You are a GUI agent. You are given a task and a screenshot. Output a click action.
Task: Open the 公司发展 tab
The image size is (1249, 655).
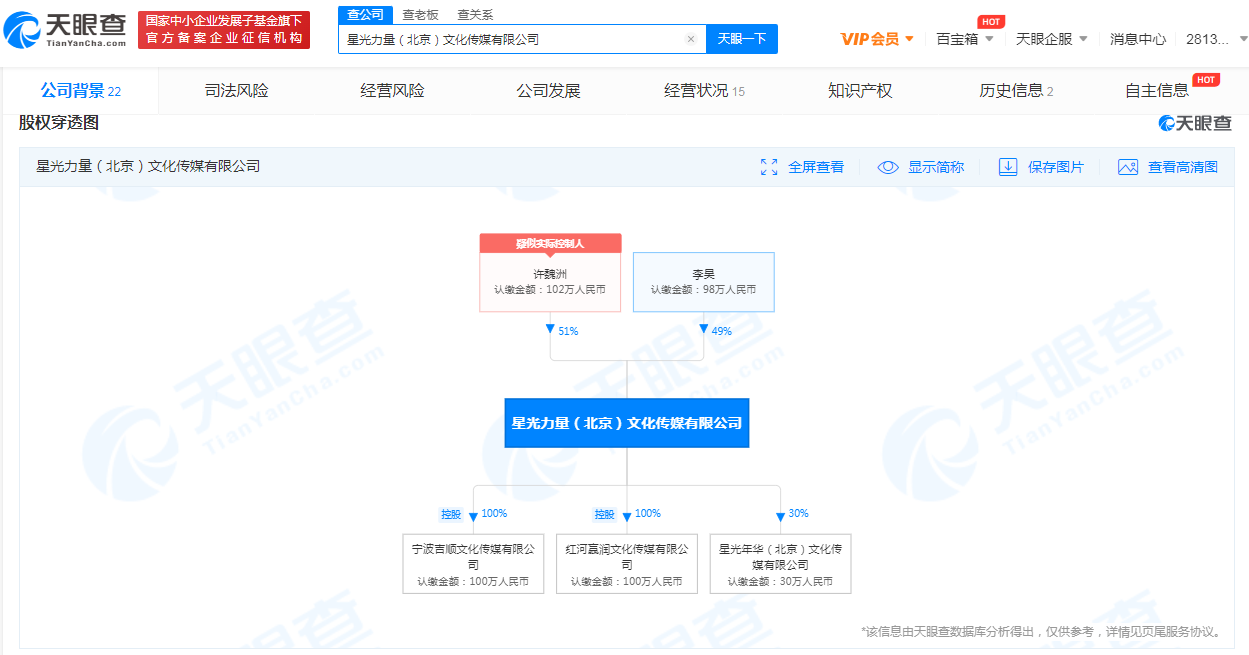[x=549, y=91]
